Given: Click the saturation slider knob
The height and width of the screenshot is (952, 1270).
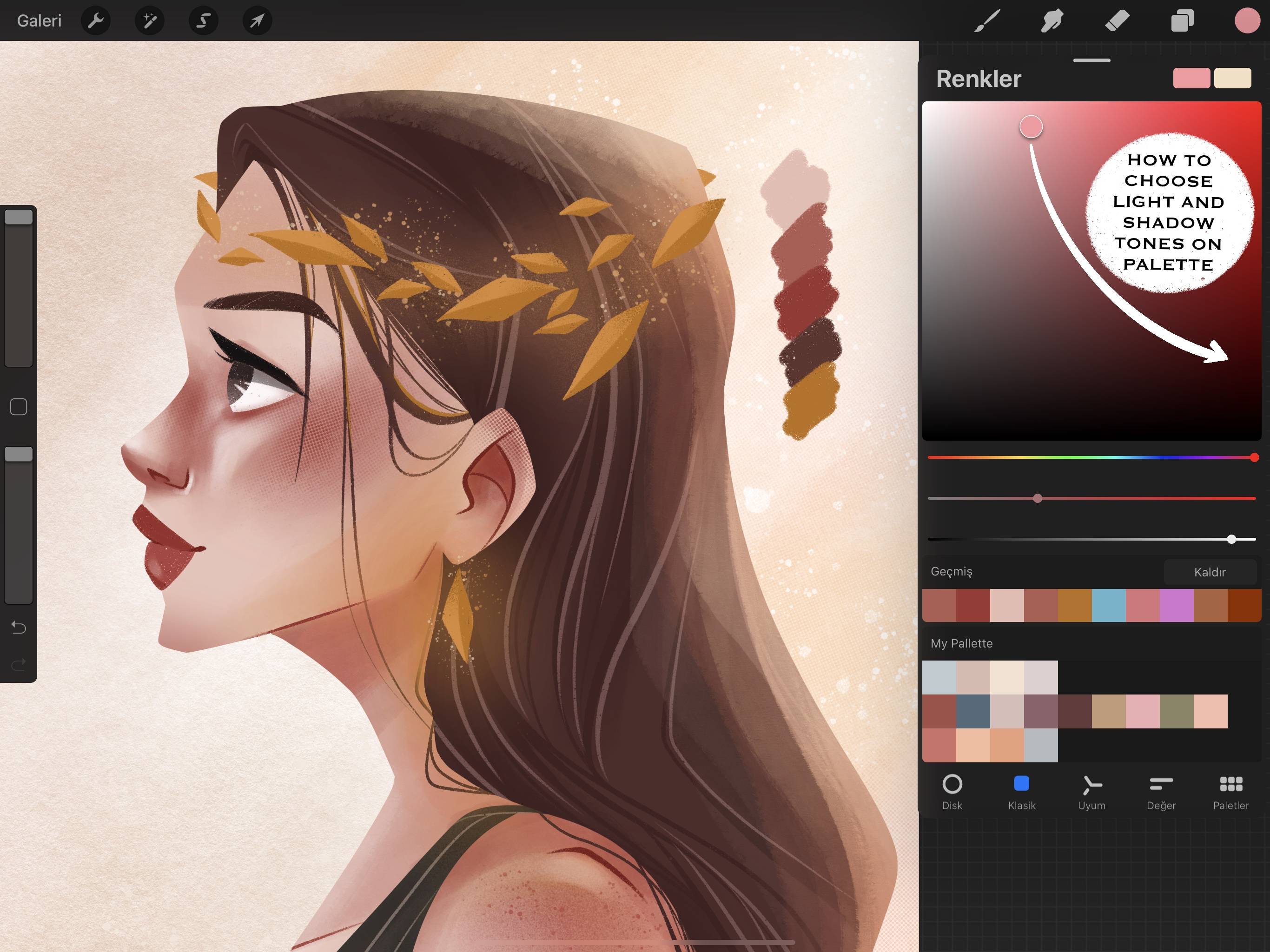Looking at the screenshot, I should pyautogui.click(x=1038, y=498).
